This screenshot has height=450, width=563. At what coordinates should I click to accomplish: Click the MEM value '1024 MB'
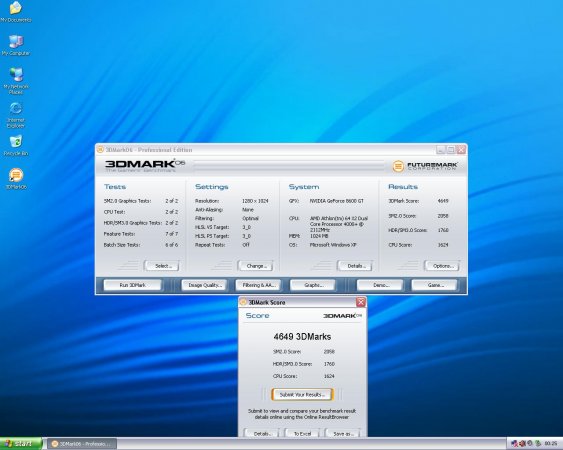(x=319, y=236)
